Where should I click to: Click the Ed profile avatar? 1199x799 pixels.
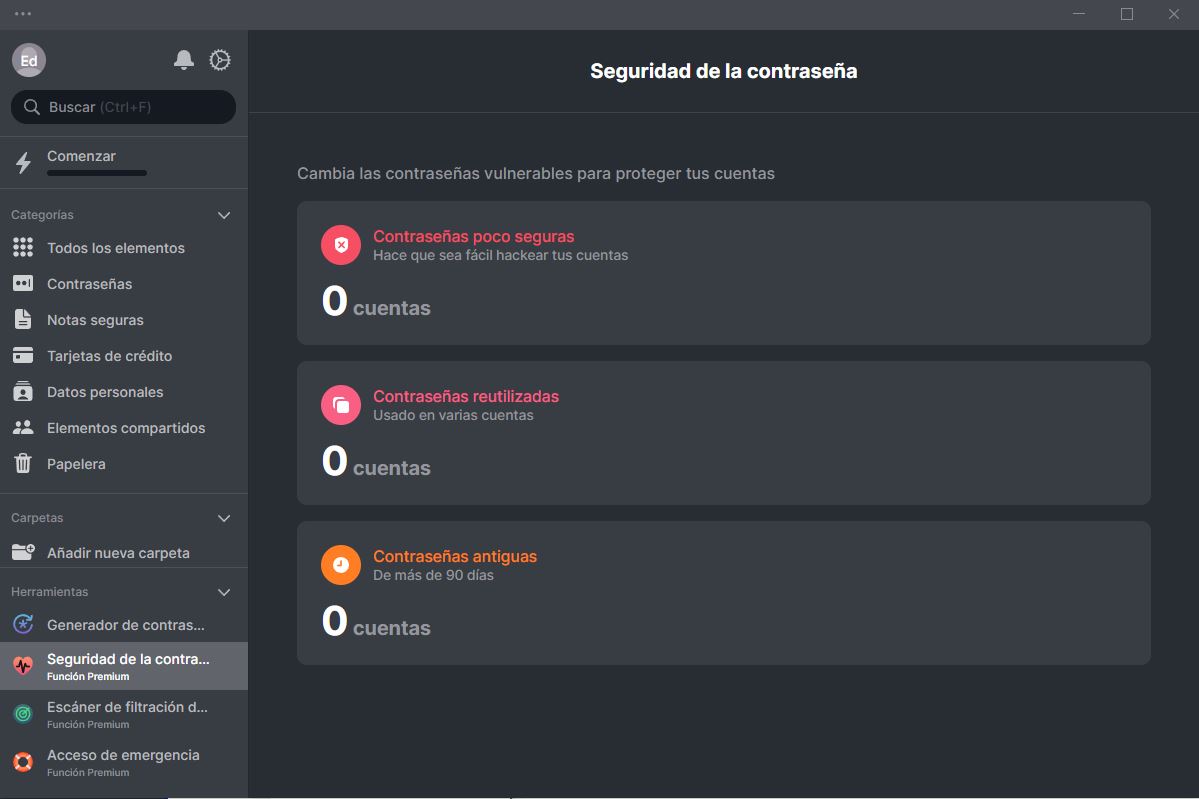click(x=29, y=60)
